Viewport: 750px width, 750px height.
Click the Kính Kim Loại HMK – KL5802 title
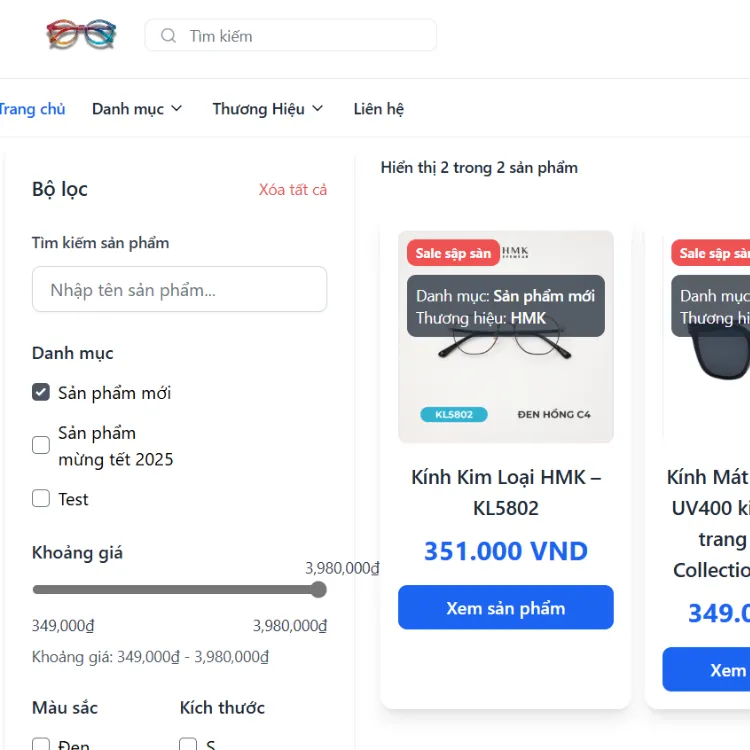pos(505,492)
